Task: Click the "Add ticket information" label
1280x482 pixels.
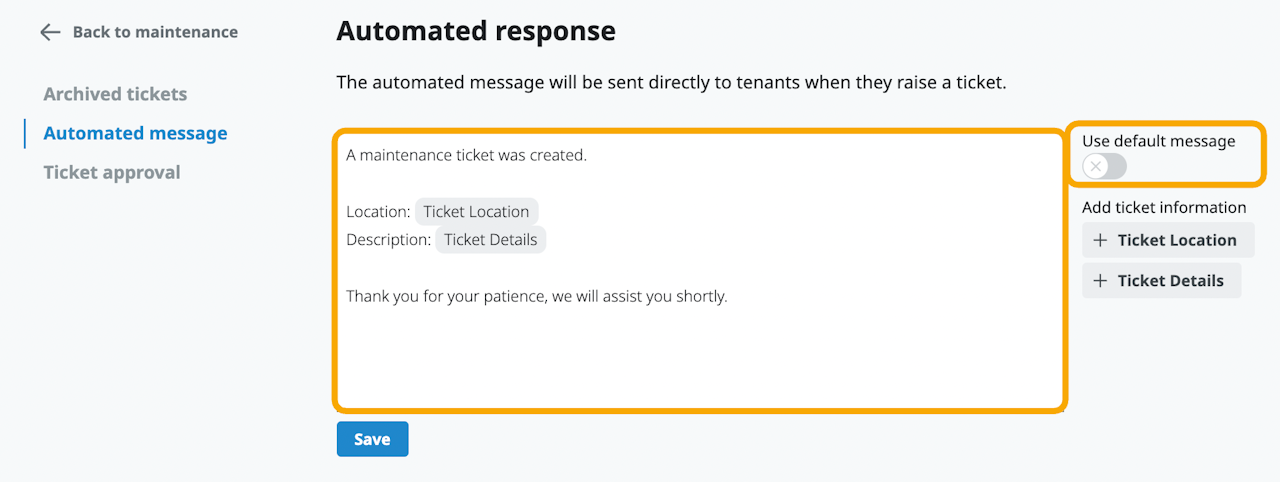Action: 1164,208
